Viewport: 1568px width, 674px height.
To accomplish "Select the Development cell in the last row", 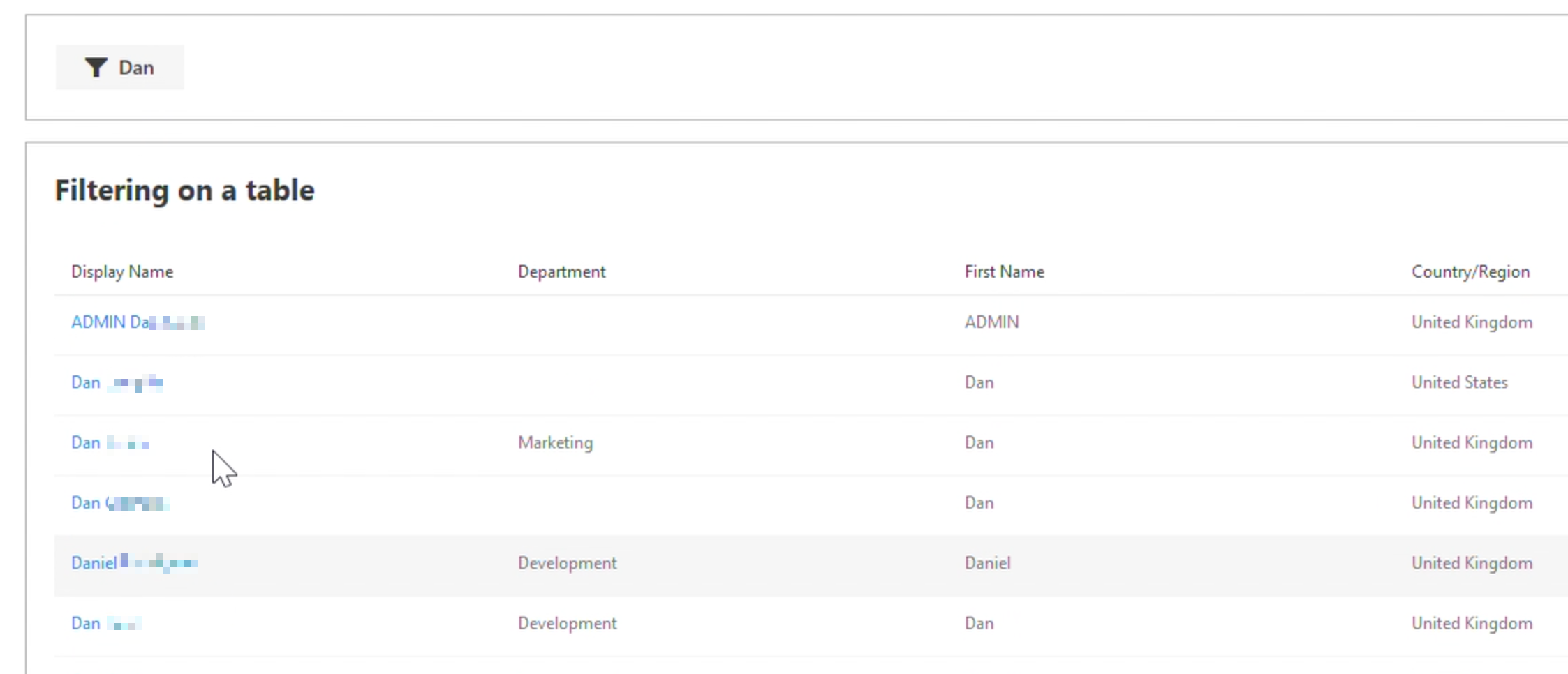I will 567,624.
